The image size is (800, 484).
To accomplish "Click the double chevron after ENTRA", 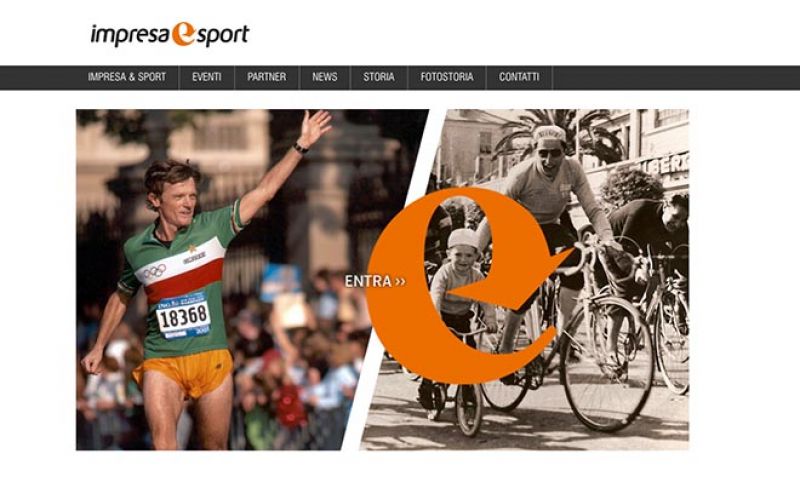I will click(400, 282).
